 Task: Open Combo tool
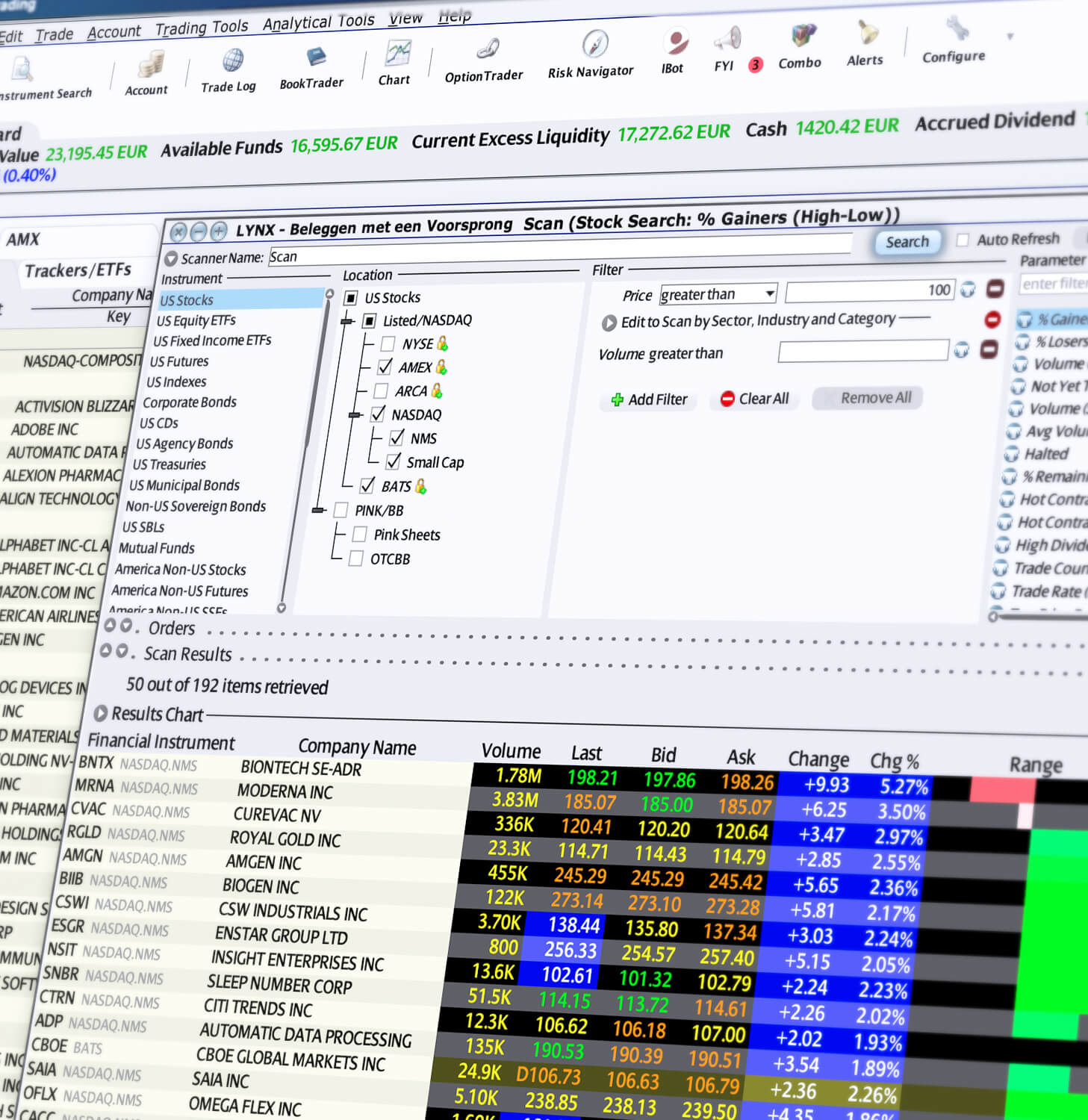pyautogui.click(x=803, y=35)
